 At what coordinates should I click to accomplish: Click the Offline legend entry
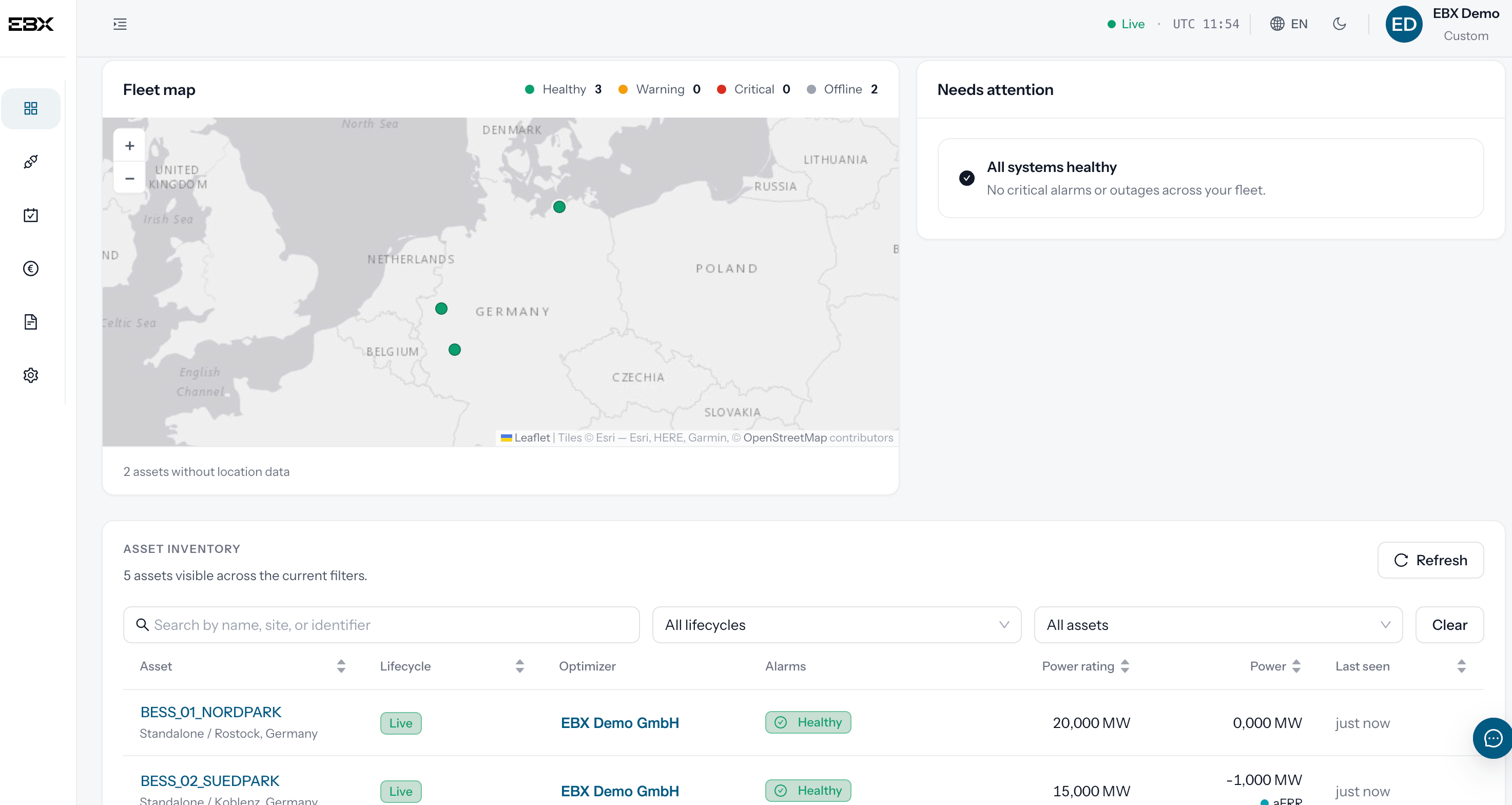click(x=842, y=89)
